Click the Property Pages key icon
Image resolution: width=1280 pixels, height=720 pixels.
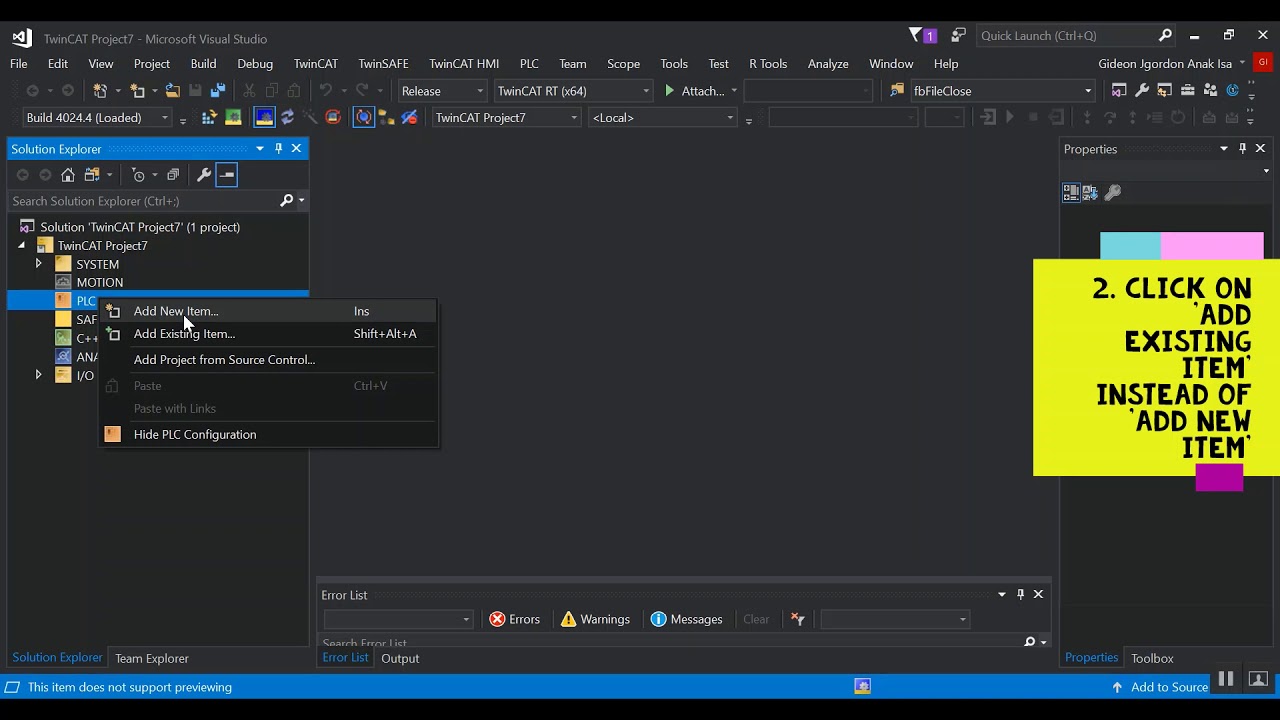[1113, 192]
